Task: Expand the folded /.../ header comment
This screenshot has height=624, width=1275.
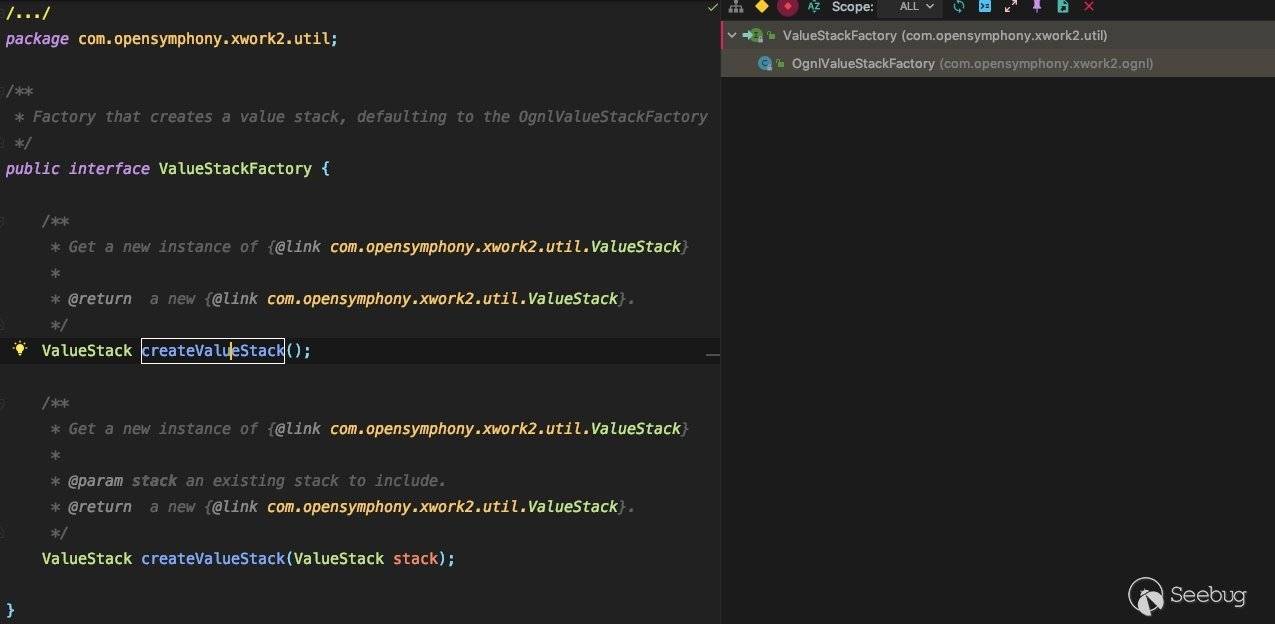Action: (28, 14)
